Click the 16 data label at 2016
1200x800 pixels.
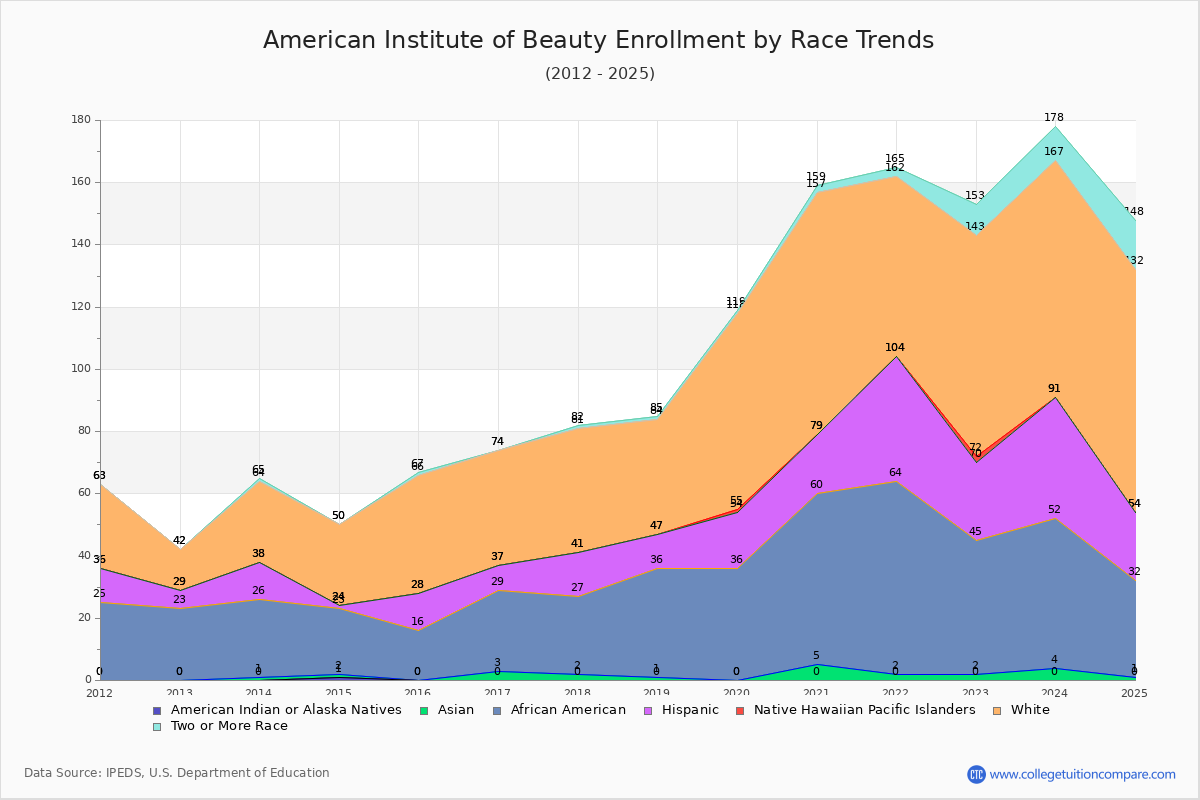(417, 622)
